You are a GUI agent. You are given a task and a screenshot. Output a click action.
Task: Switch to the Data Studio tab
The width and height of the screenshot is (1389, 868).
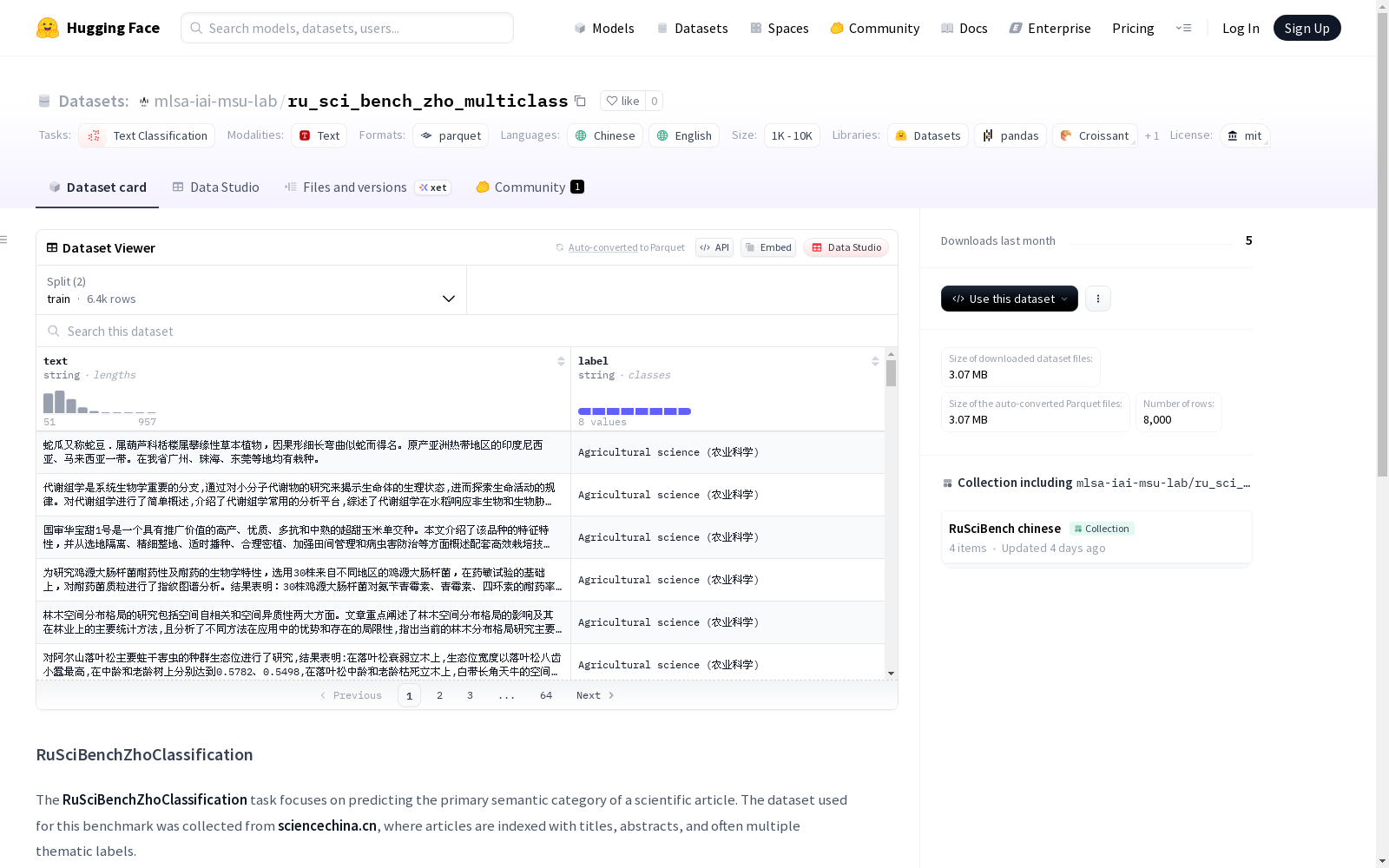pos(215,187)
